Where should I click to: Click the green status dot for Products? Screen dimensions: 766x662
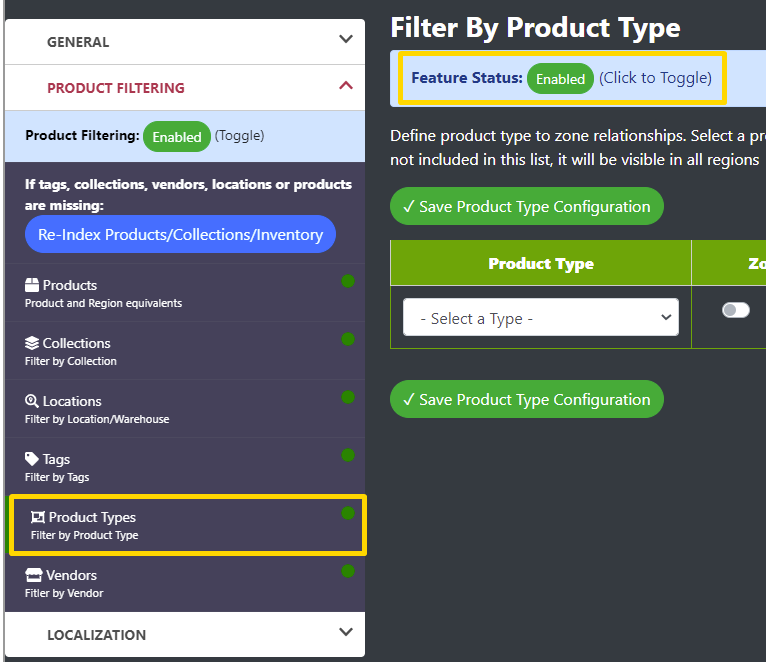pos(348,281)
